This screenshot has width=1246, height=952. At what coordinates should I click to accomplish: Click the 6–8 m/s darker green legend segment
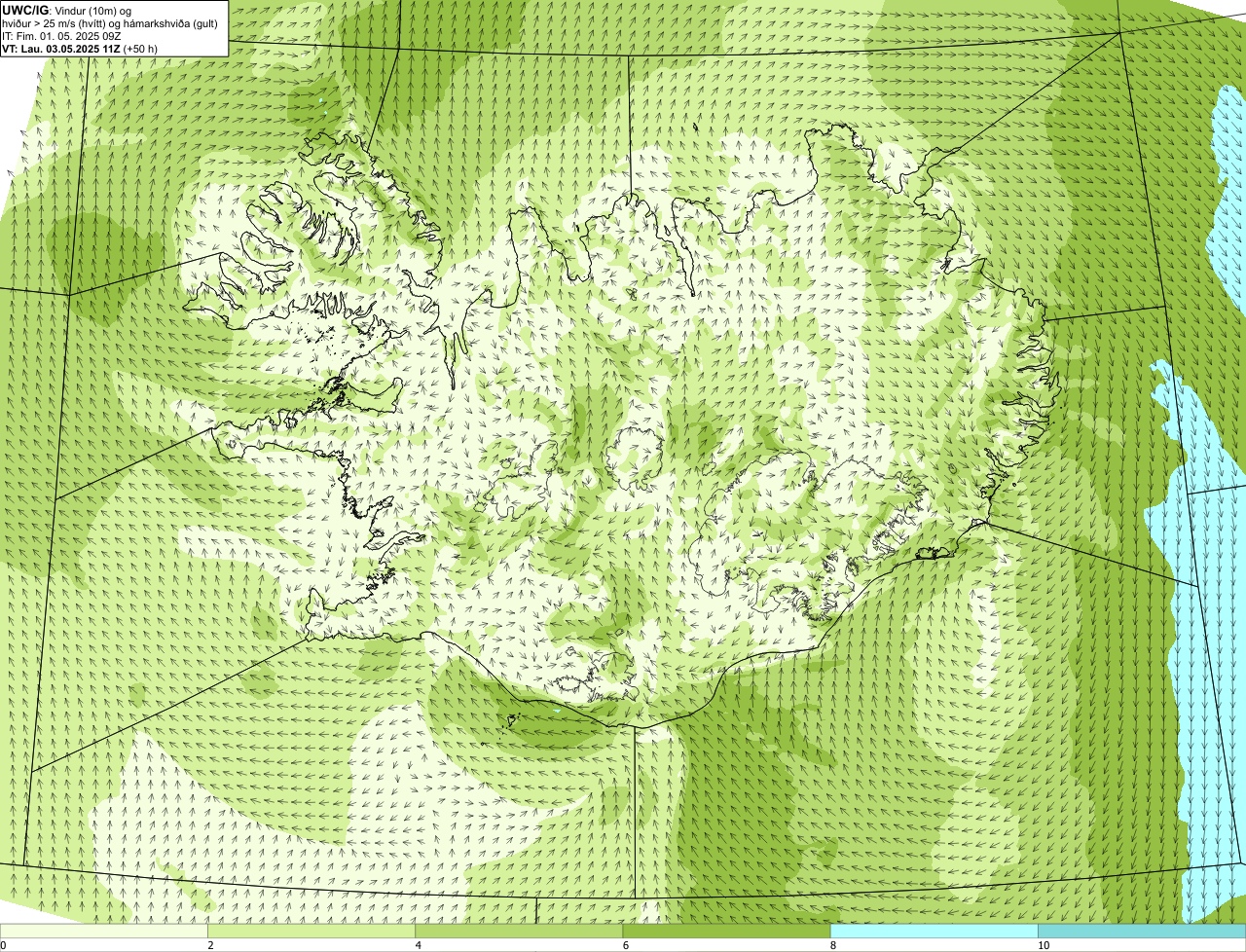[726, 932]
